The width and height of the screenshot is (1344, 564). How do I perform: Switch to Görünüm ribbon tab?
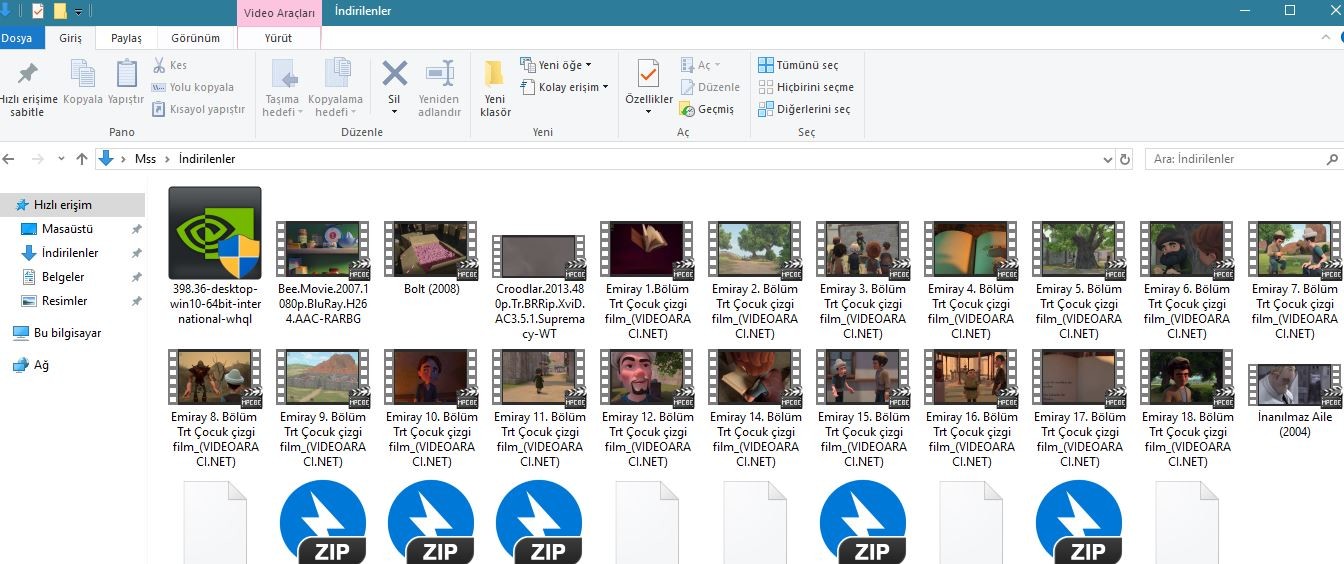[x=195, y=38]
